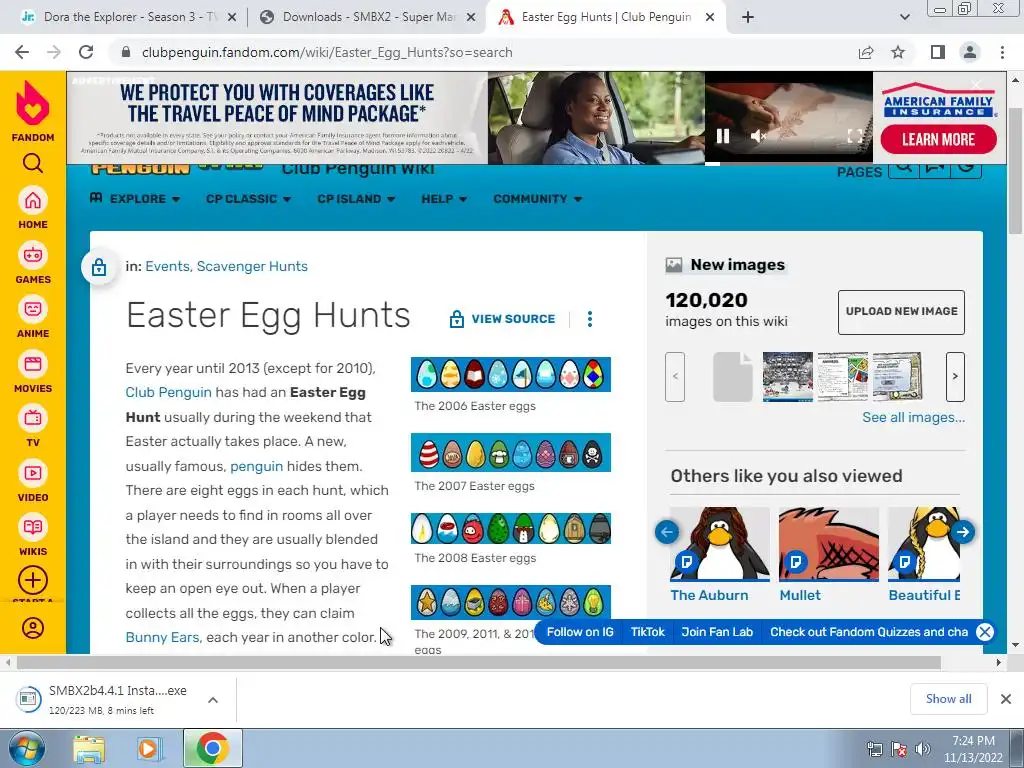The height and width of the screenshot is (768, 1024).
Task: Click View Source button
Action: pos(502,319)
